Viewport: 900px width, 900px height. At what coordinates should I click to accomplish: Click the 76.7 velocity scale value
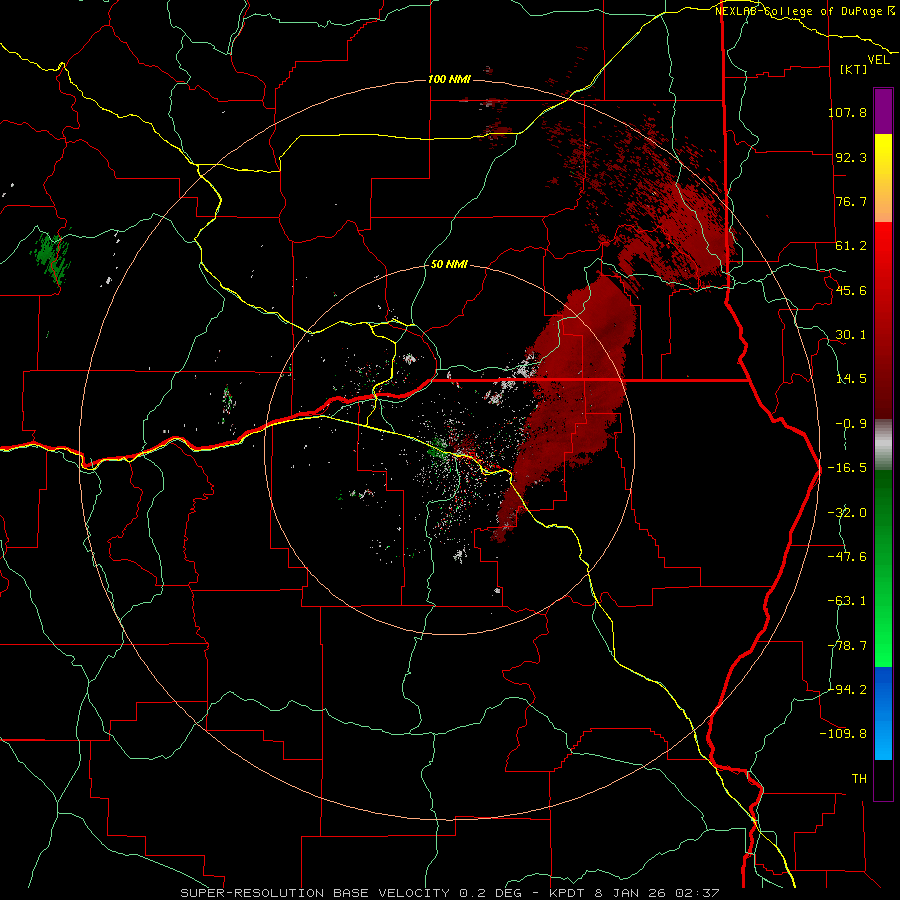851,201
